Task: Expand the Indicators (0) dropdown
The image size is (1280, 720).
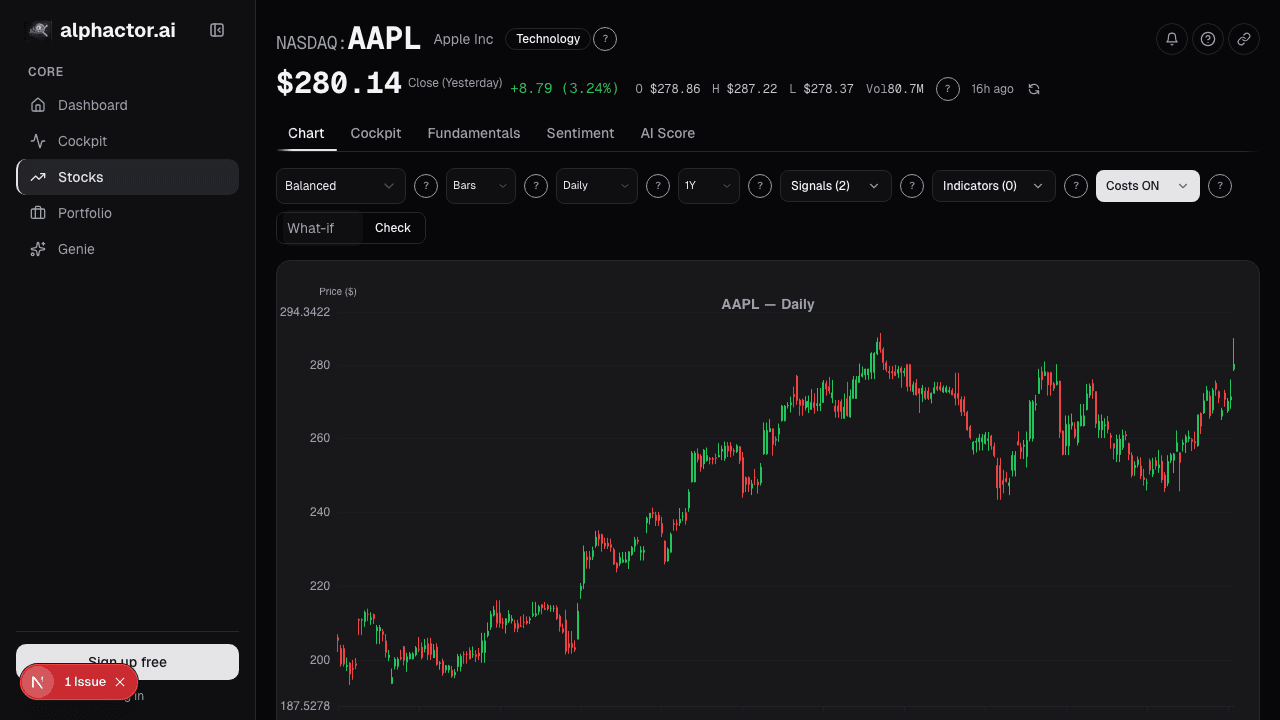Action: click(x=994, y=186)
